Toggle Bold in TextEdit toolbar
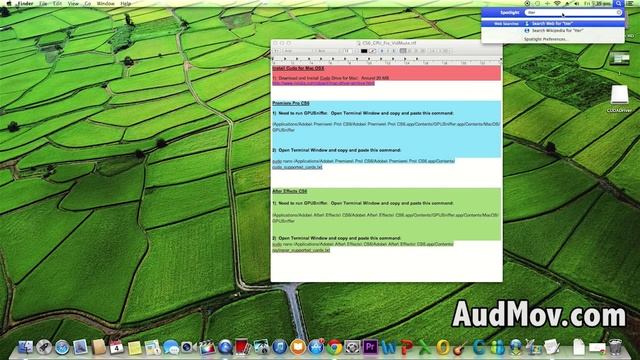Image resolution: width=640 pixels, height=360 pixels. pos(382,51)
